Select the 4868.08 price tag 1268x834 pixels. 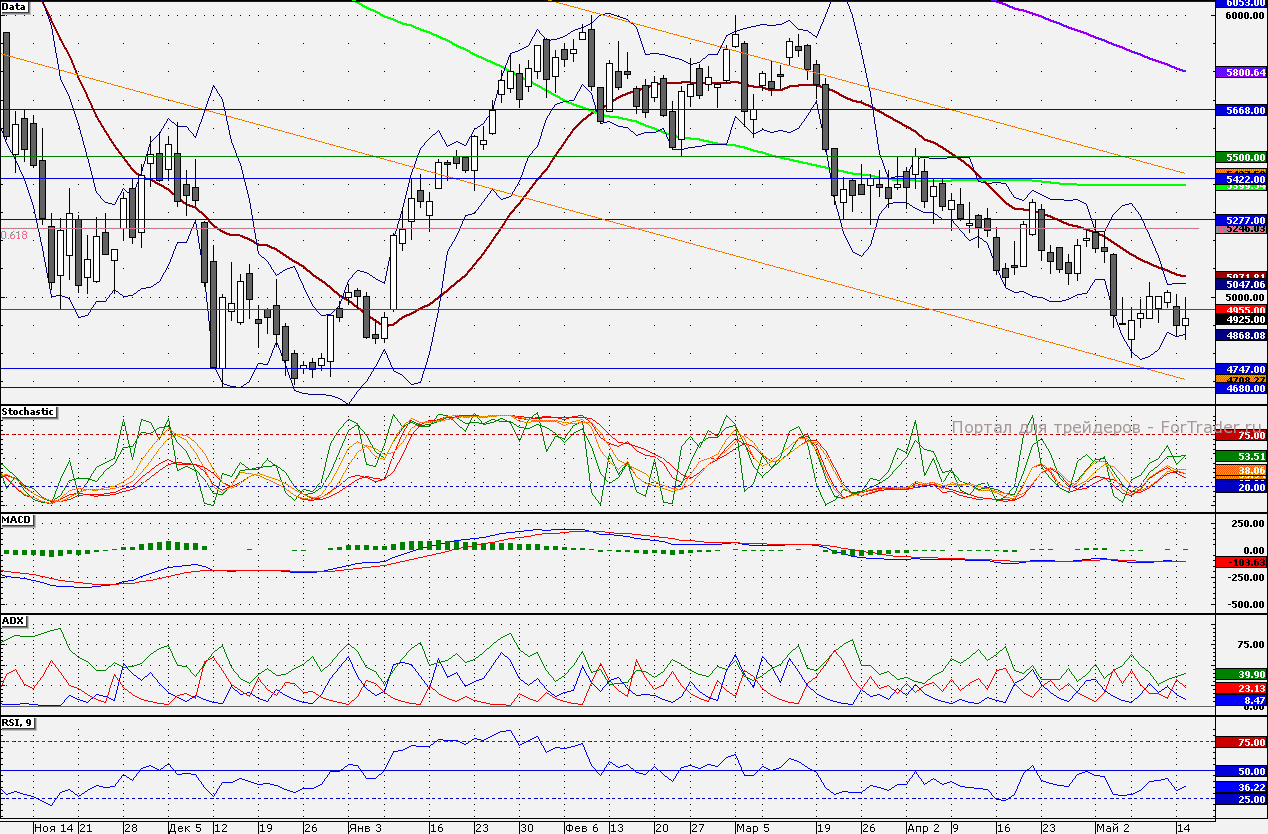tap(1240, 336)
